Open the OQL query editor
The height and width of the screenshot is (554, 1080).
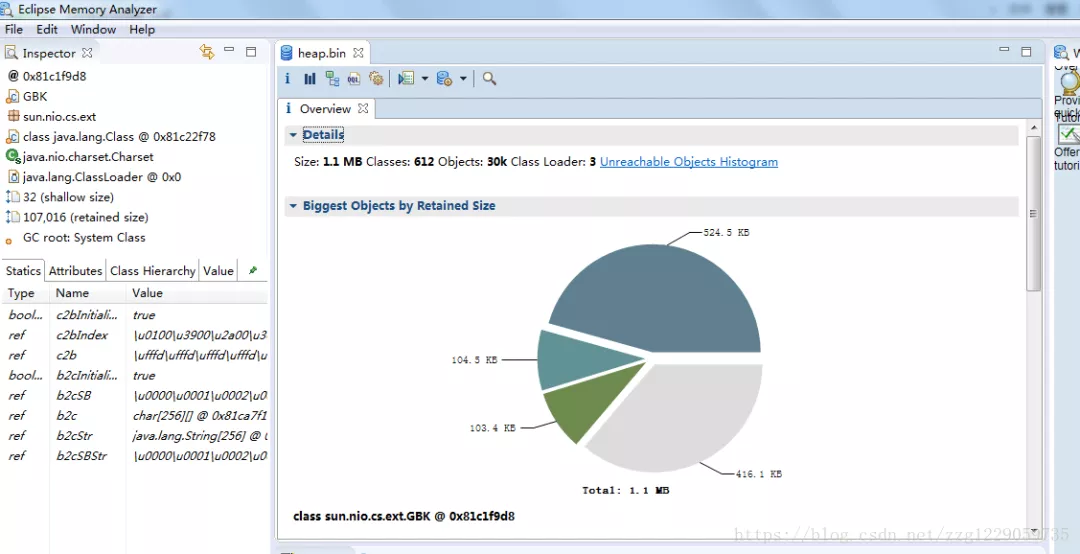pyautogui.click(x=354, y=79)
